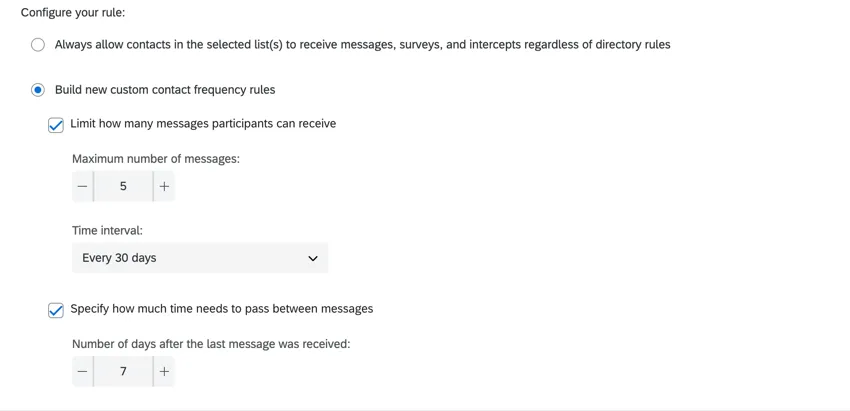Screen dimensions: 850x411
Task: Open the Time interval dropdown
Action: (200, 258)
